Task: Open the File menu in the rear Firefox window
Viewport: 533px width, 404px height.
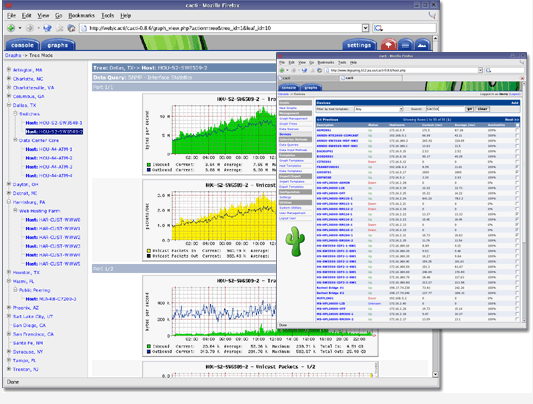Action: point(11,16)
